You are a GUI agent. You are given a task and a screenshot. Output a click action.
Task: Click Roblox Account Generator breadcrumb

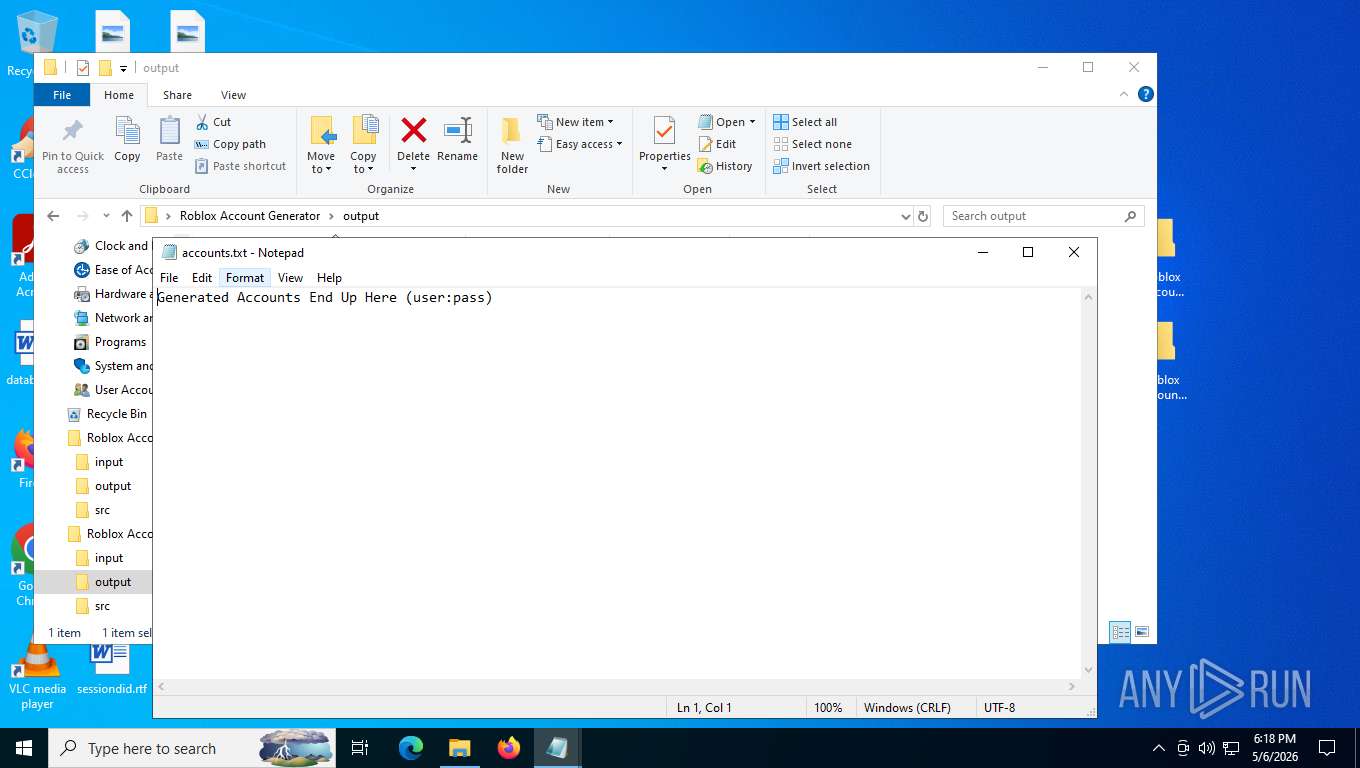(250, 216)
